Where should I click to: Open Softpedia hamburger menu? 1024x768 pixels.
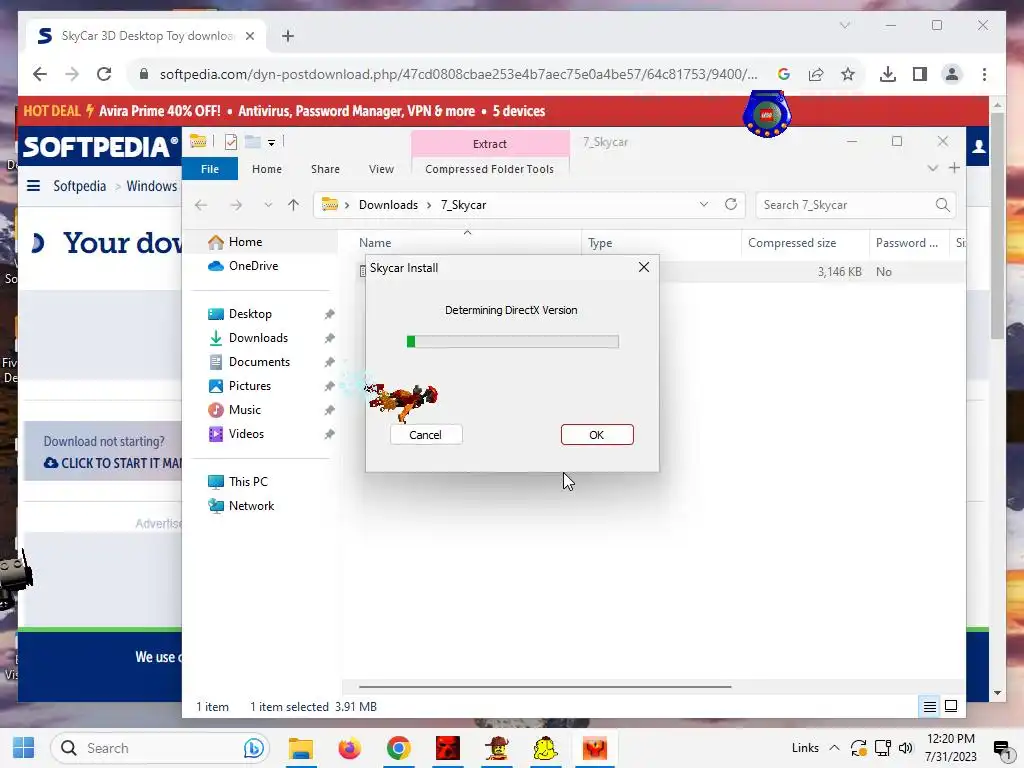pyautogui.click(x=33, y=186)
